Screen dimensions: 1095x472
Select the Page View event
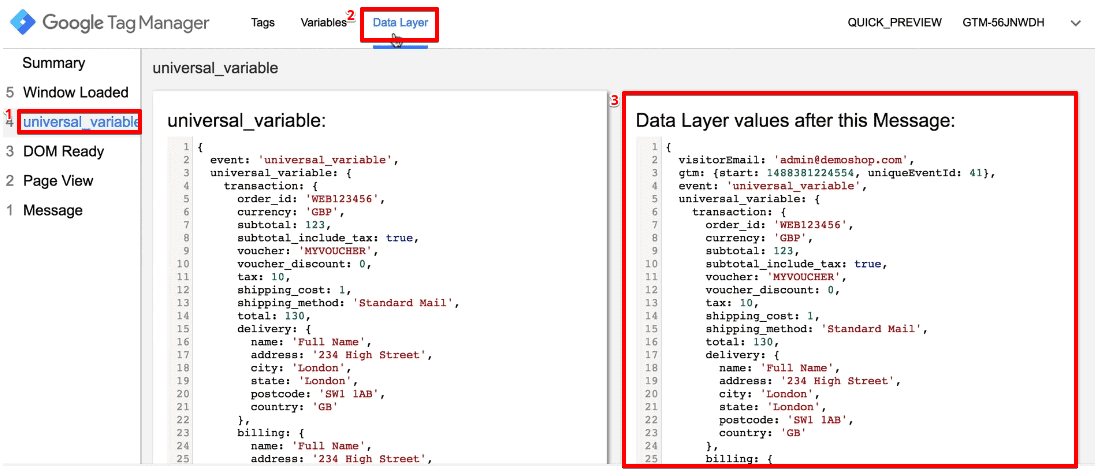coord(58,181)
